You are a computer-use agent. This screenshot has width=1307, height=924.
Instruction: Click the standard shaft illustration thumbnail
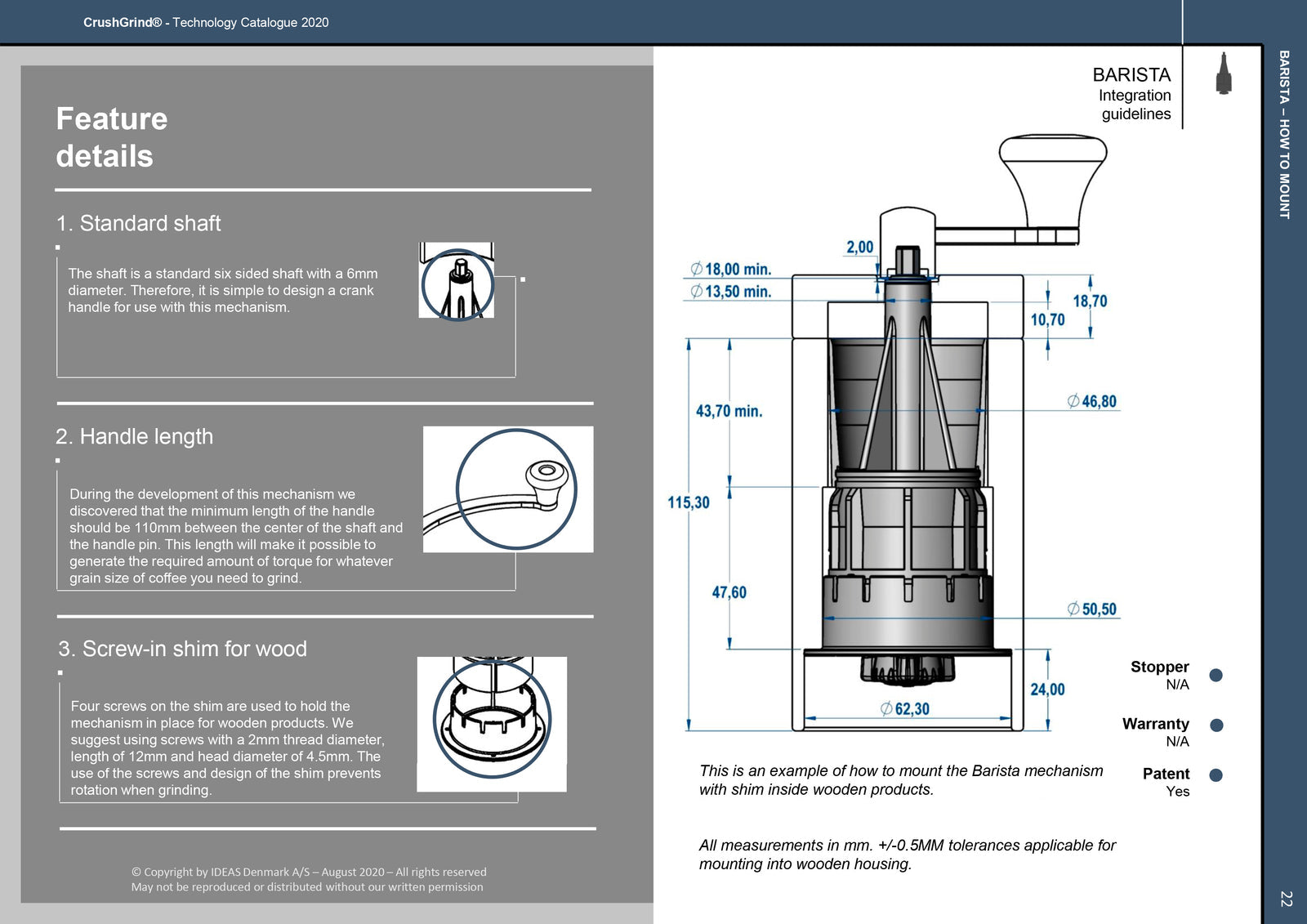457,280
